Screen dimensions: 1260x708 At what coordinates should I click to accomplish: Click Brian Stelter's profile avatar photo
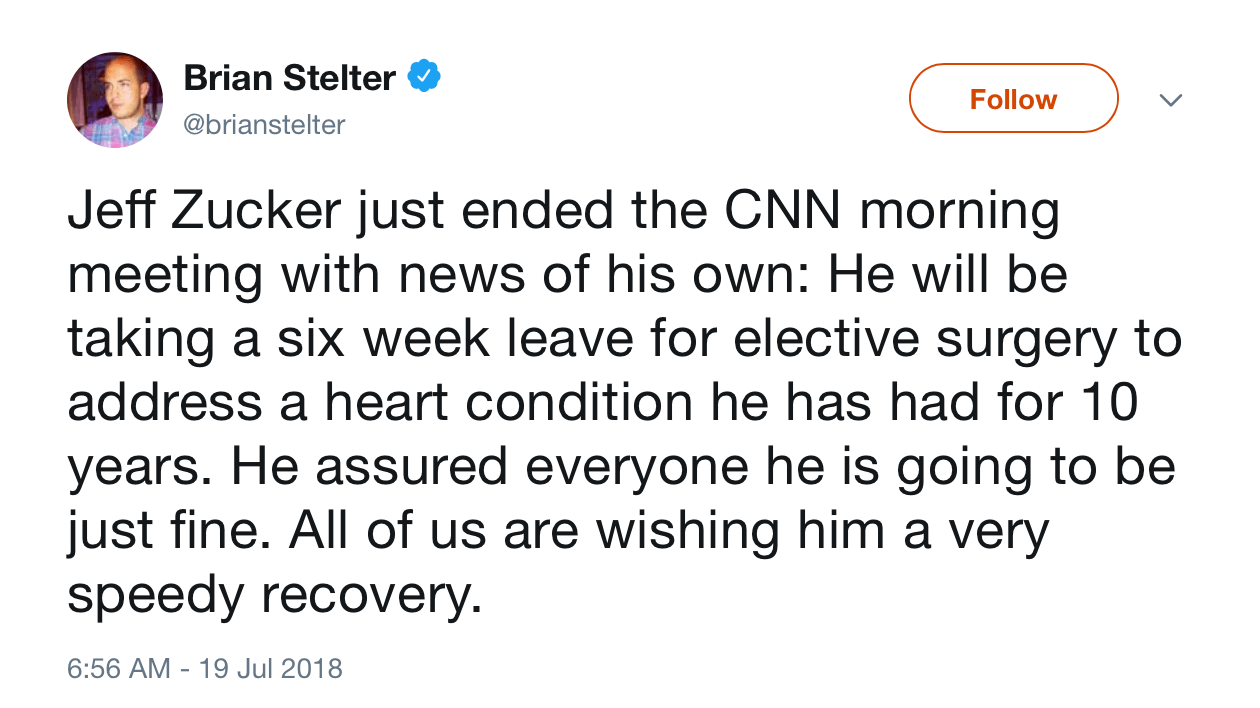click(115, 100)
